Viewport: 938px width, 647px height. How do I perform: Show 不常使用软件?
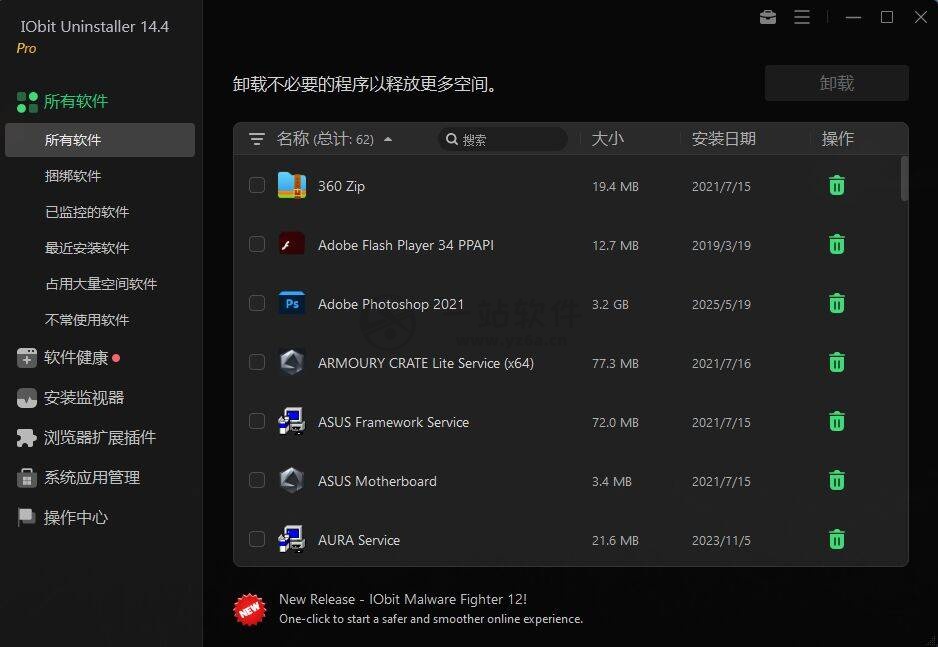click(87, 319)
